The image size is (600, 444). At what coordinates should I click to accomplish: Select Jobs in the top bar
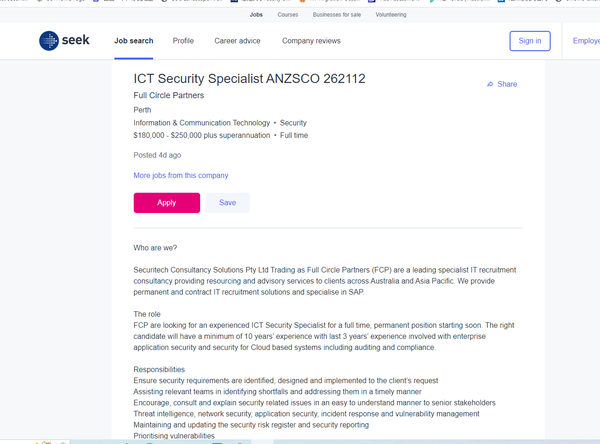[256, 15]
